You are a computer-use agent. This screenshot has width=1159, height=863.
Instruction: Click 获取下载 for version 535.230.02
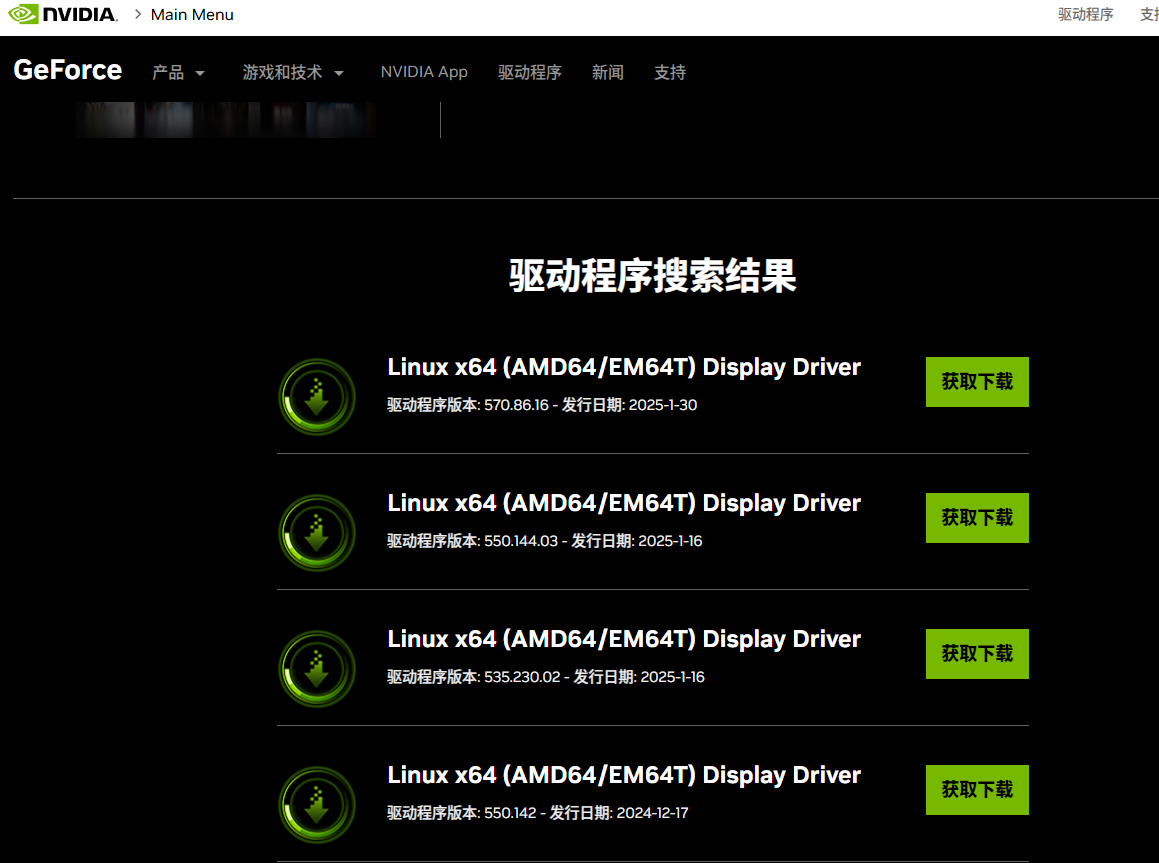coord(977,654)
